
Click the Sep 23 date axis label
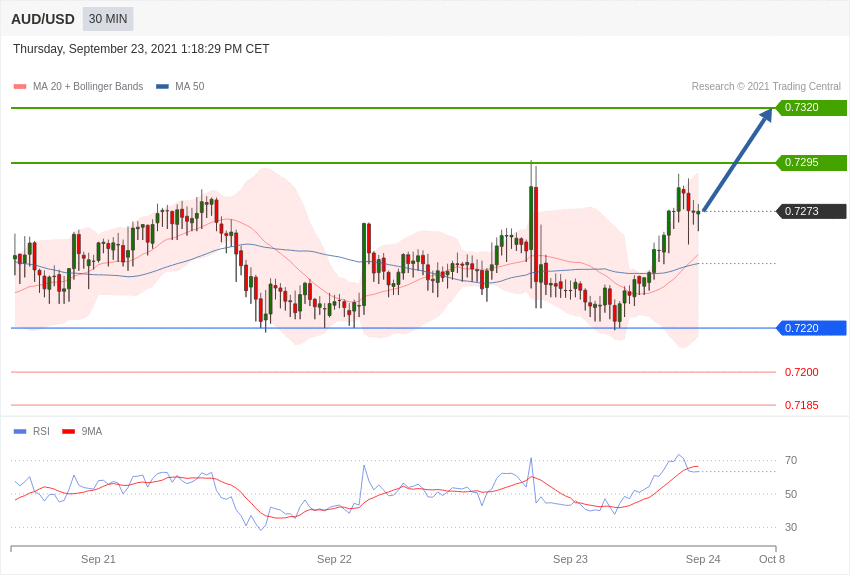(x=570, y=559)
